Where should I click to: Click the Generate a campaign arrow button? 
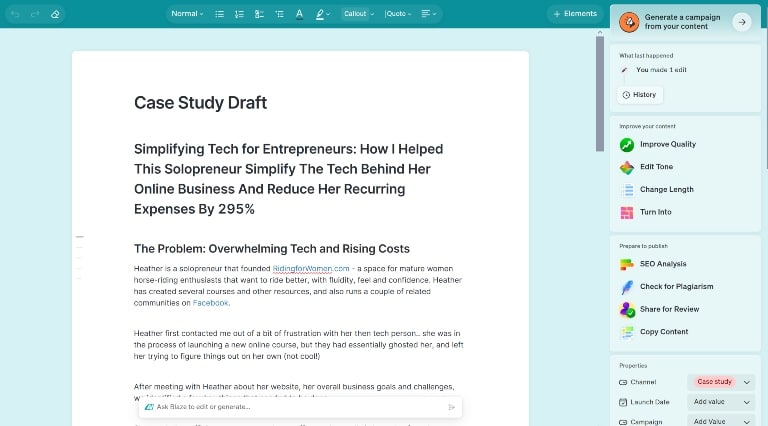[742, 22]
